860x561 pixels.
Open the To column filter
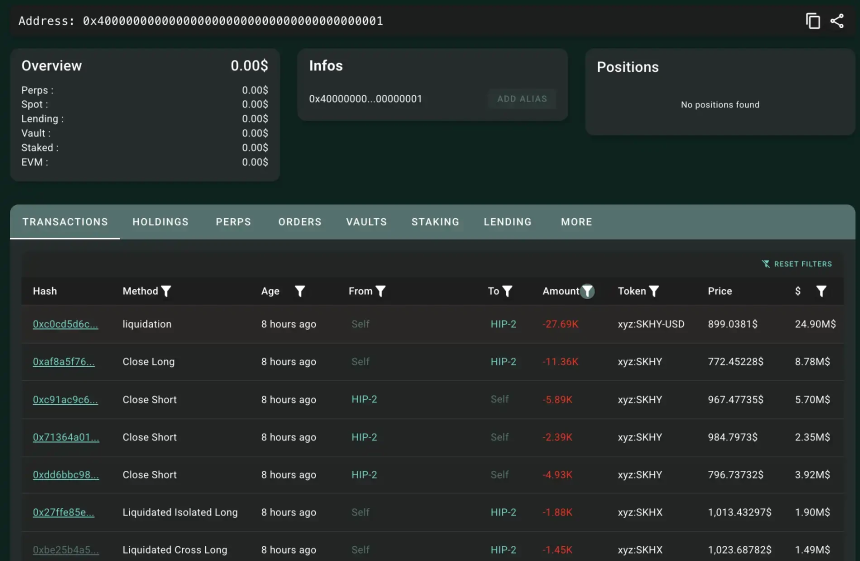pos(507,291)
